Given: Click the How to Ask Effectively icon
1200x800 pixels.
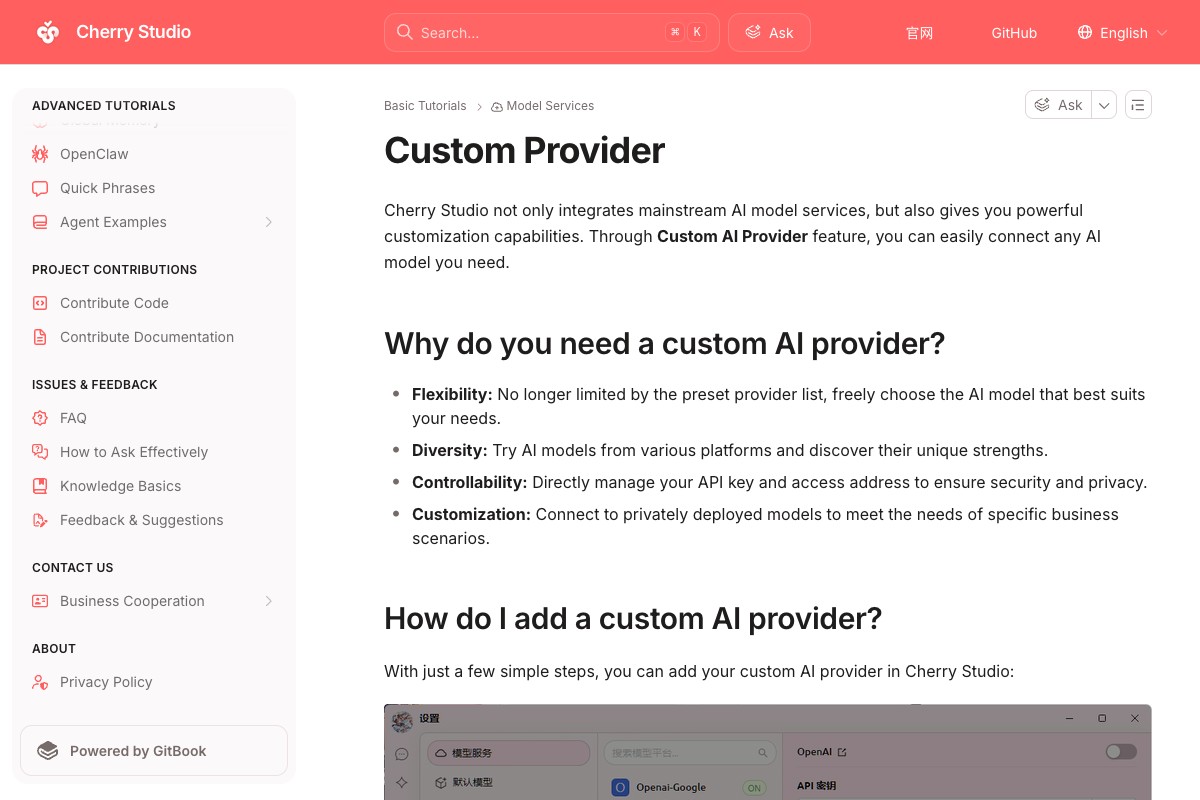Looking at the screenshot, I should tap(40, 452).
